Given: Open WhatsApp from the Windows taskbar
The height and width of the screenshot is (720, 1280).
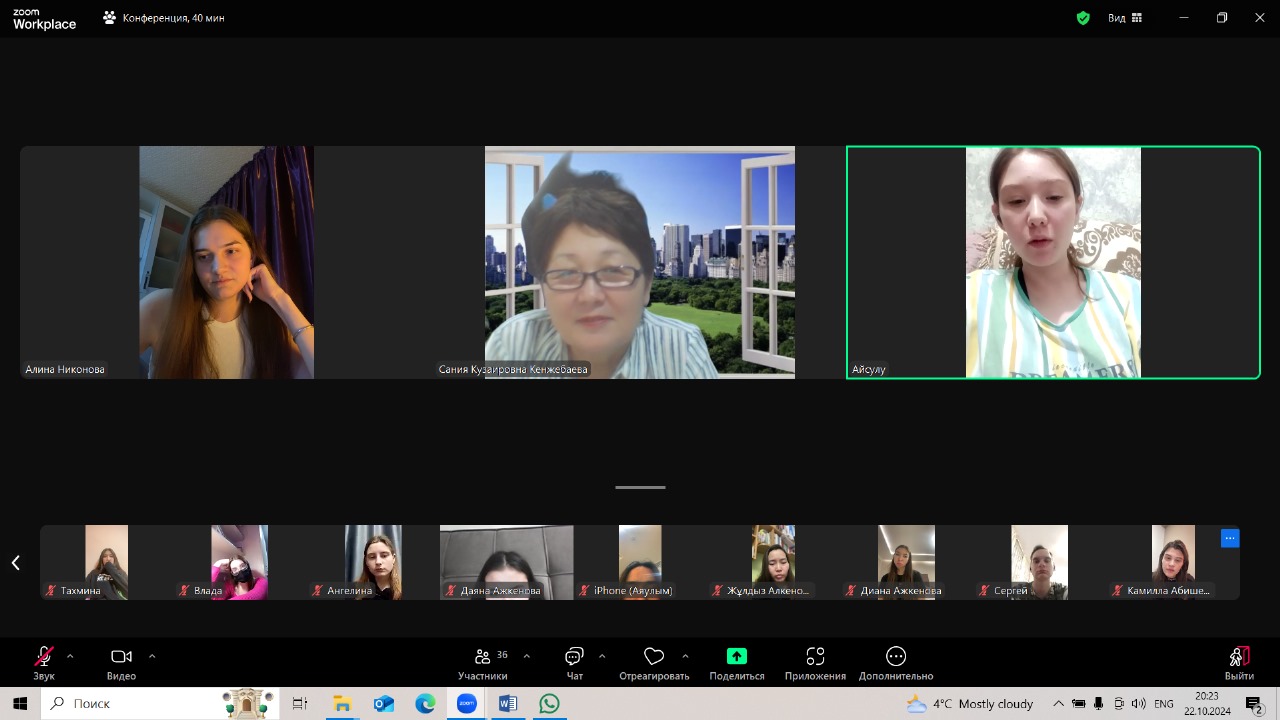Looking at the screenshot, I should 549,704.
